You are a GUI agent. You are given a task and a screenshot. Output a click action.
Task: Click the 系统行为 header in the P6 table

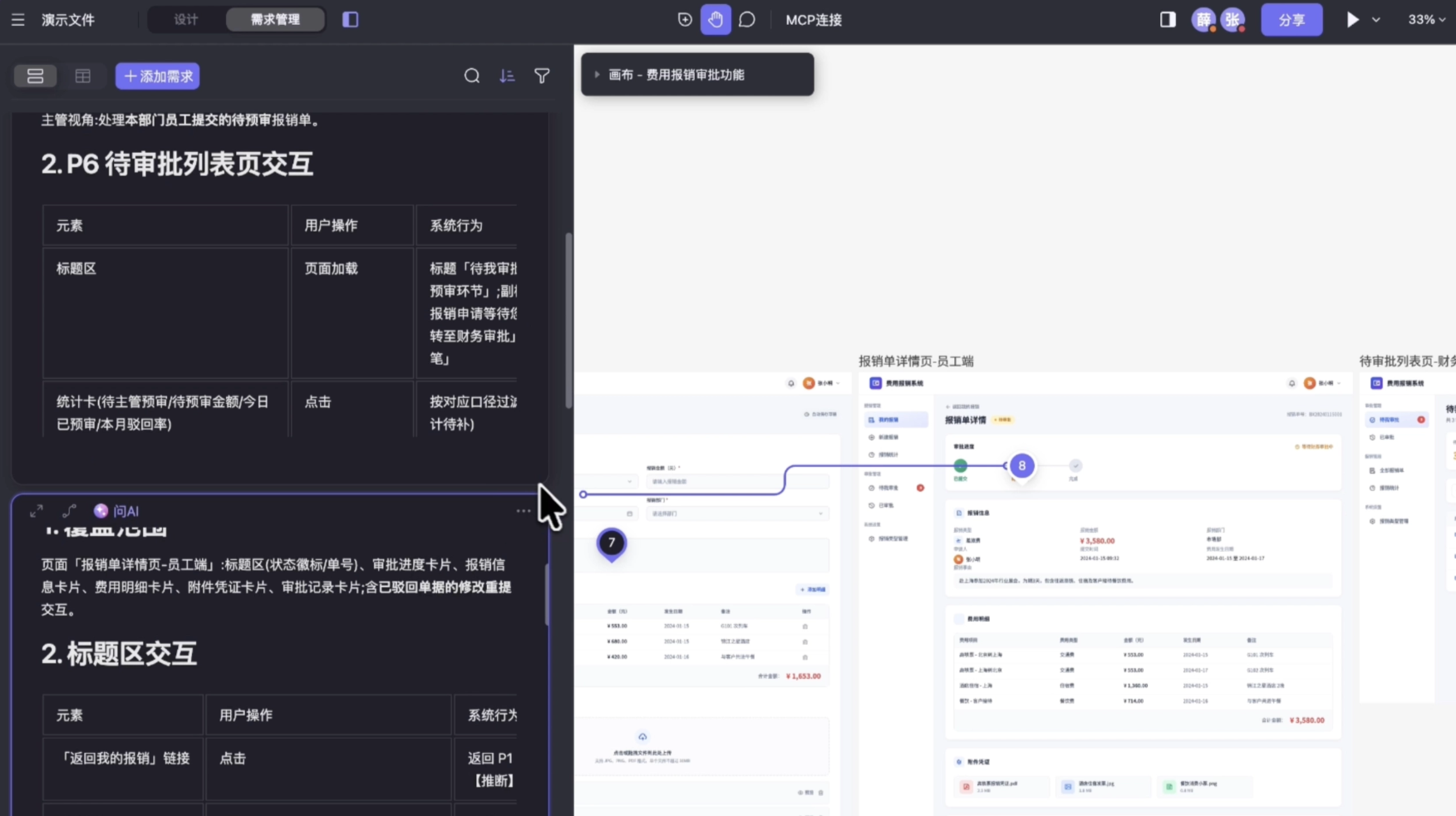pos(467,225)
